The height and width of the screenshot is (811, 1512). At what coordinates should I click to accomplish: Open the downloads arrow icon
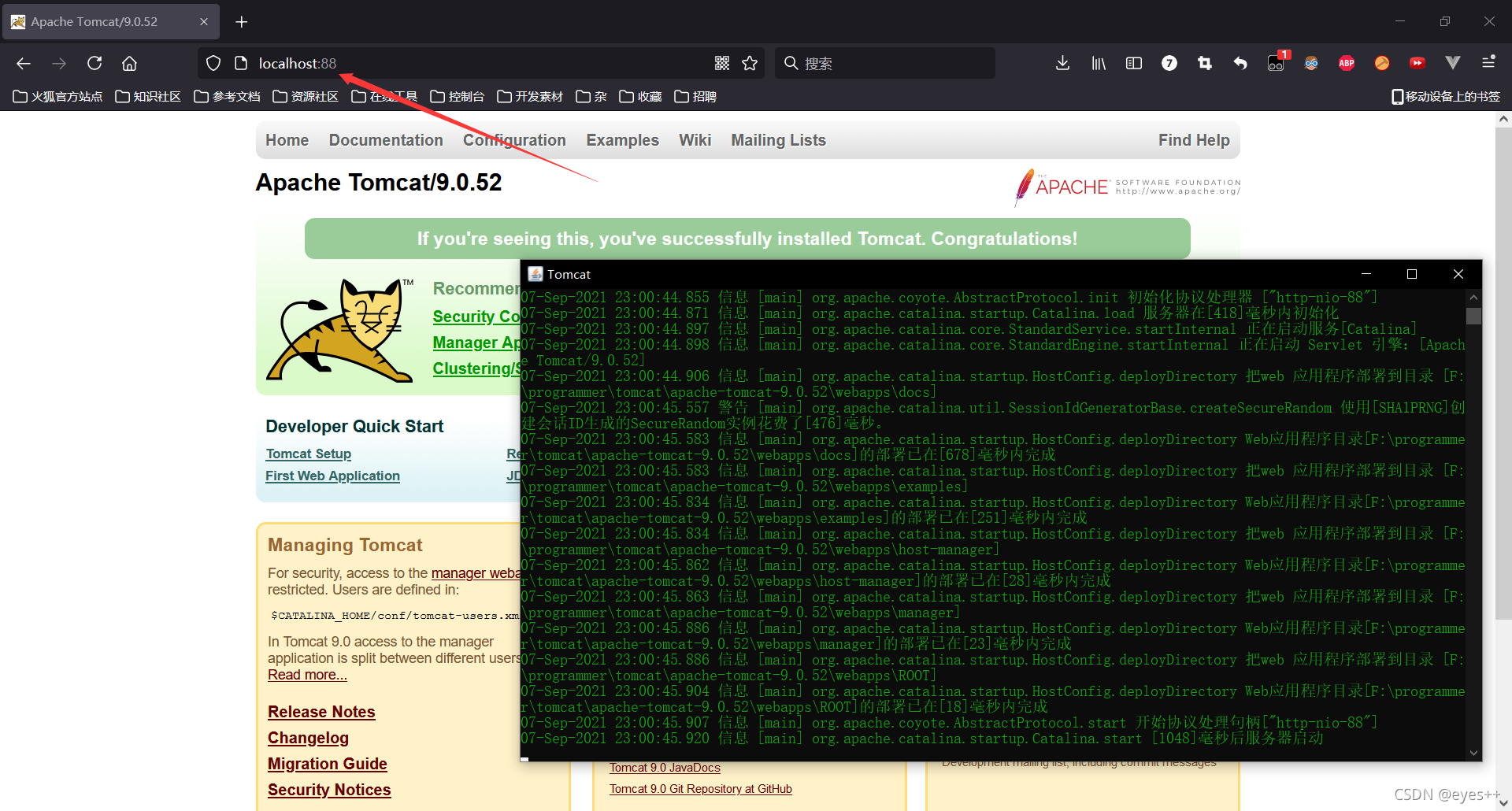point(1062,63)
